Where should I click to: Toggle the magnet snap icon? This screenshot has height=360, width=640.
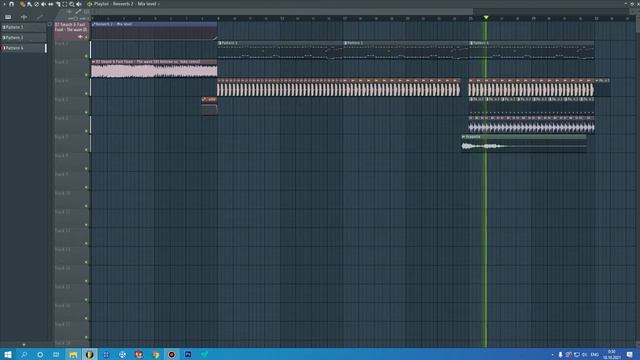[x=11, y=4]
